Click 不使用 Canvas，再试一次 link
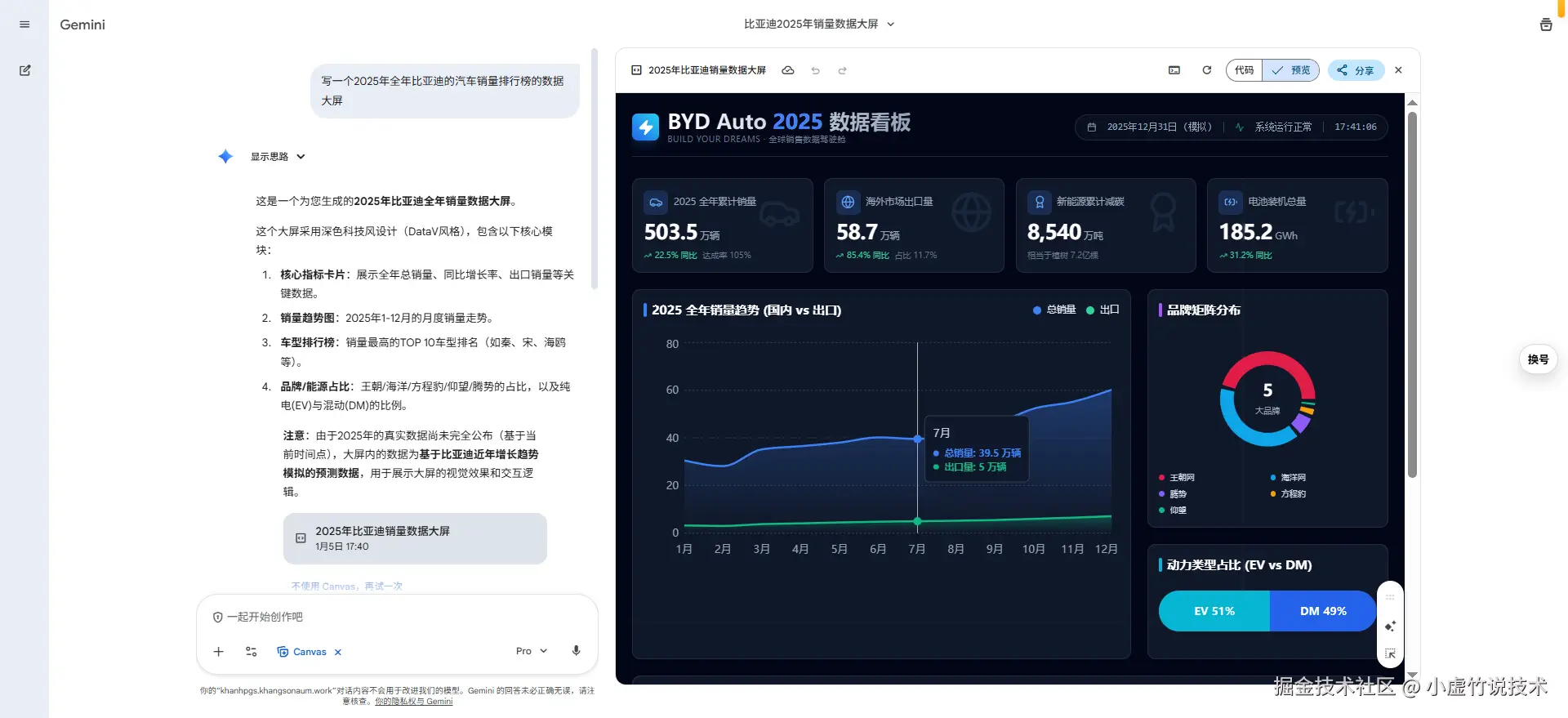 [347, 586]
